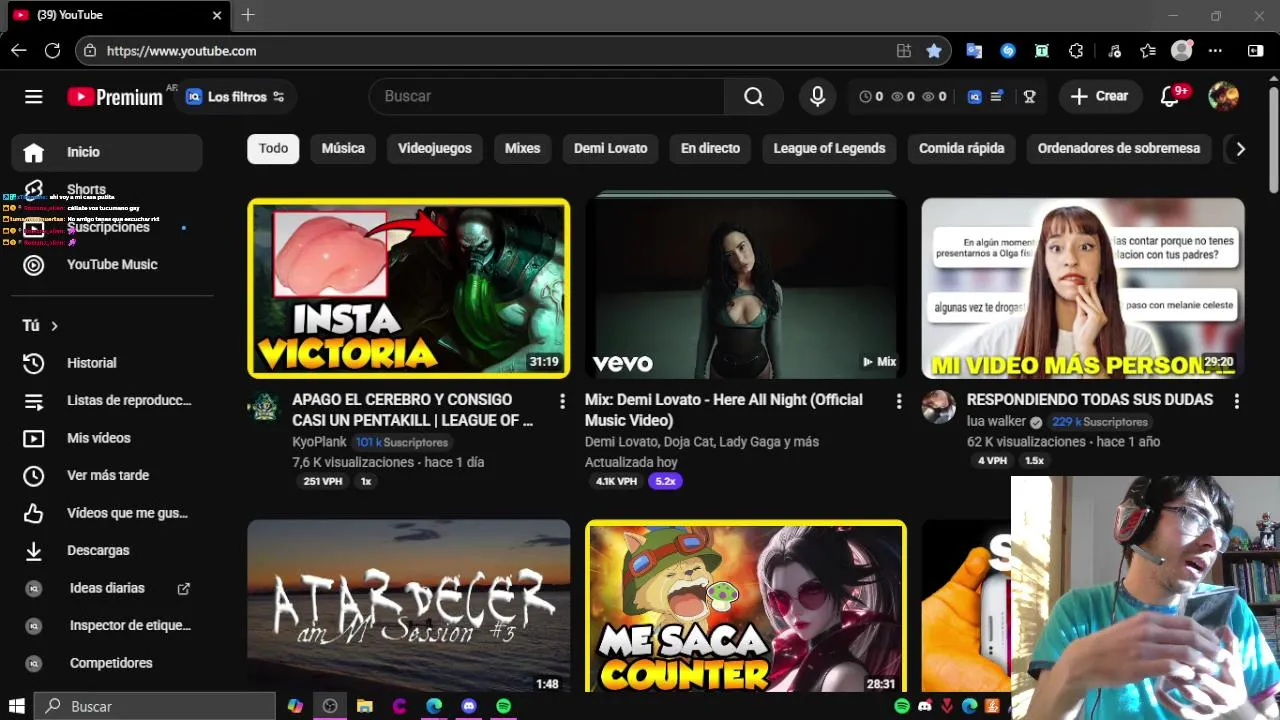Open YouTube Music in sidebar
The width and height of the screenshot is (1280, 720).
click(107, 264)
